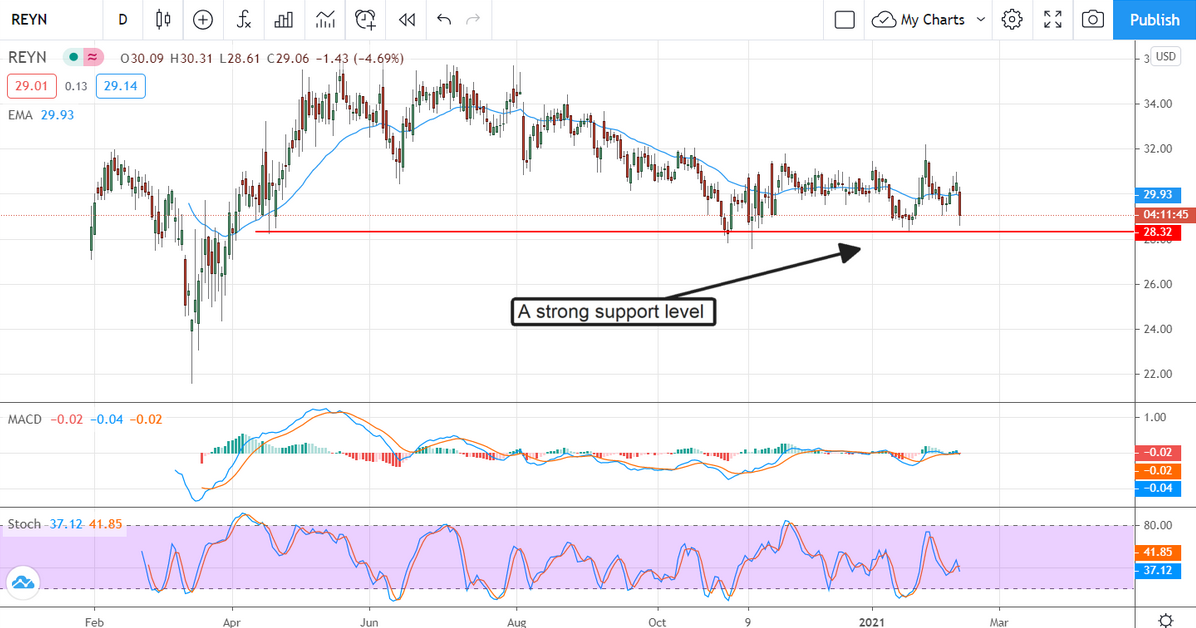Click the REYN symbol legend title
The width and height of the screenshot is (1196, 628).
[x=27, y=57]
